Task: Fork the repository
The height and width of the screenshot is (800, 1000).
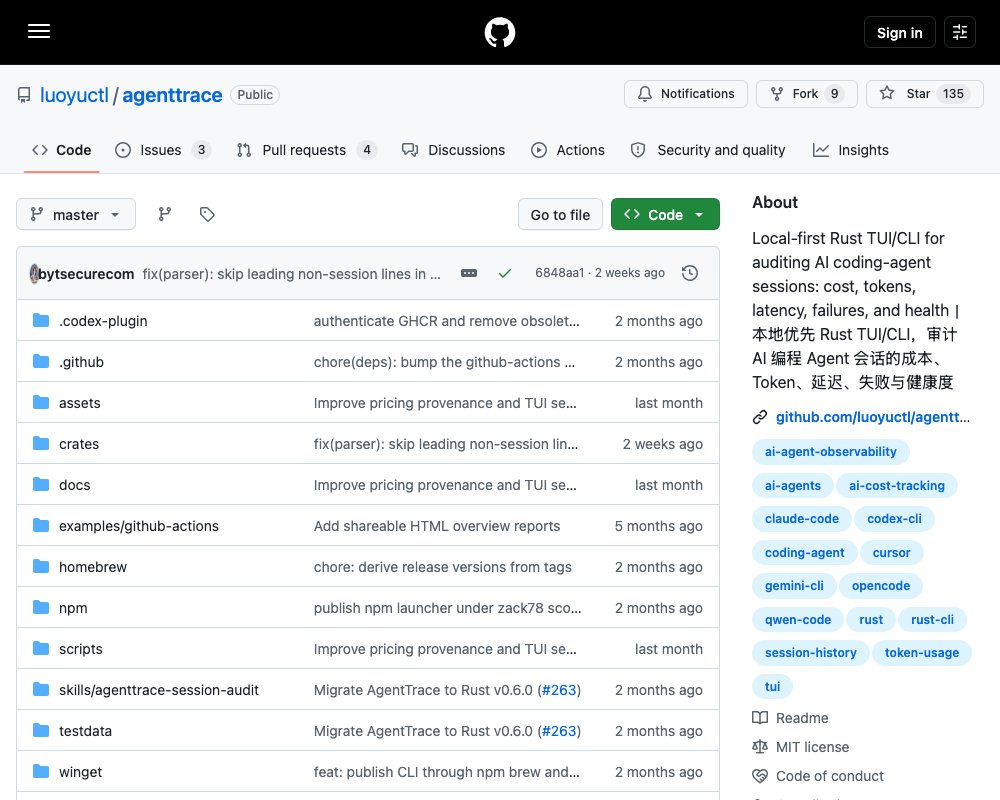Action: click(x=807, y=94)
